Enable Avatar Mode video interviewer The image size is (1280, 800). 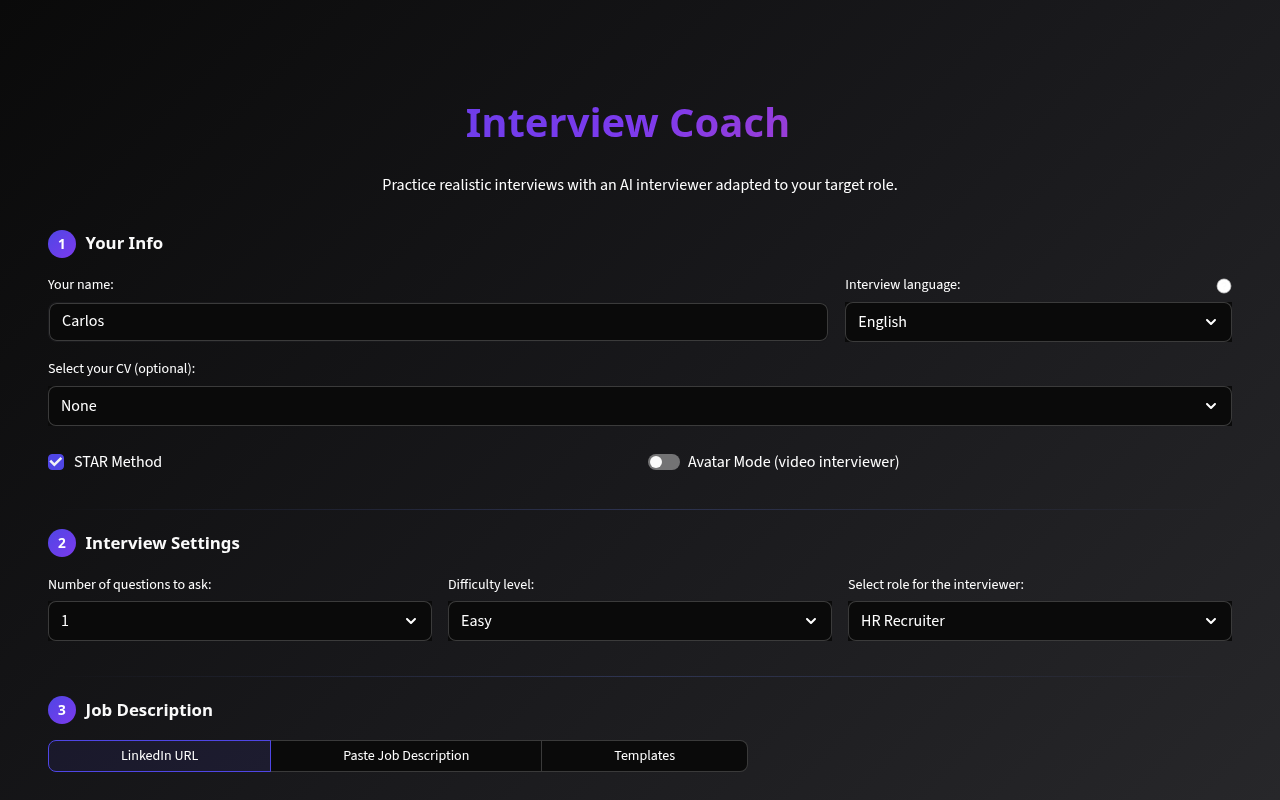[x=663, y=461]
